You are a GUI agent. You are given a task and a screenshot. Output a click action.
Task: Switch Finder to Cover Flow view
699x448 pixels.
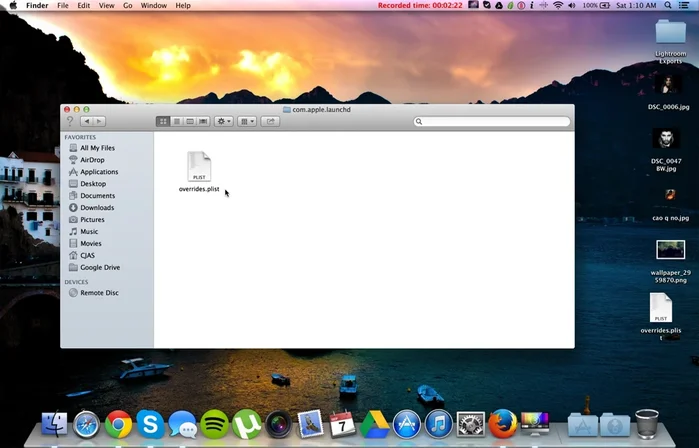pyautogui.click(x=203, y=121)
